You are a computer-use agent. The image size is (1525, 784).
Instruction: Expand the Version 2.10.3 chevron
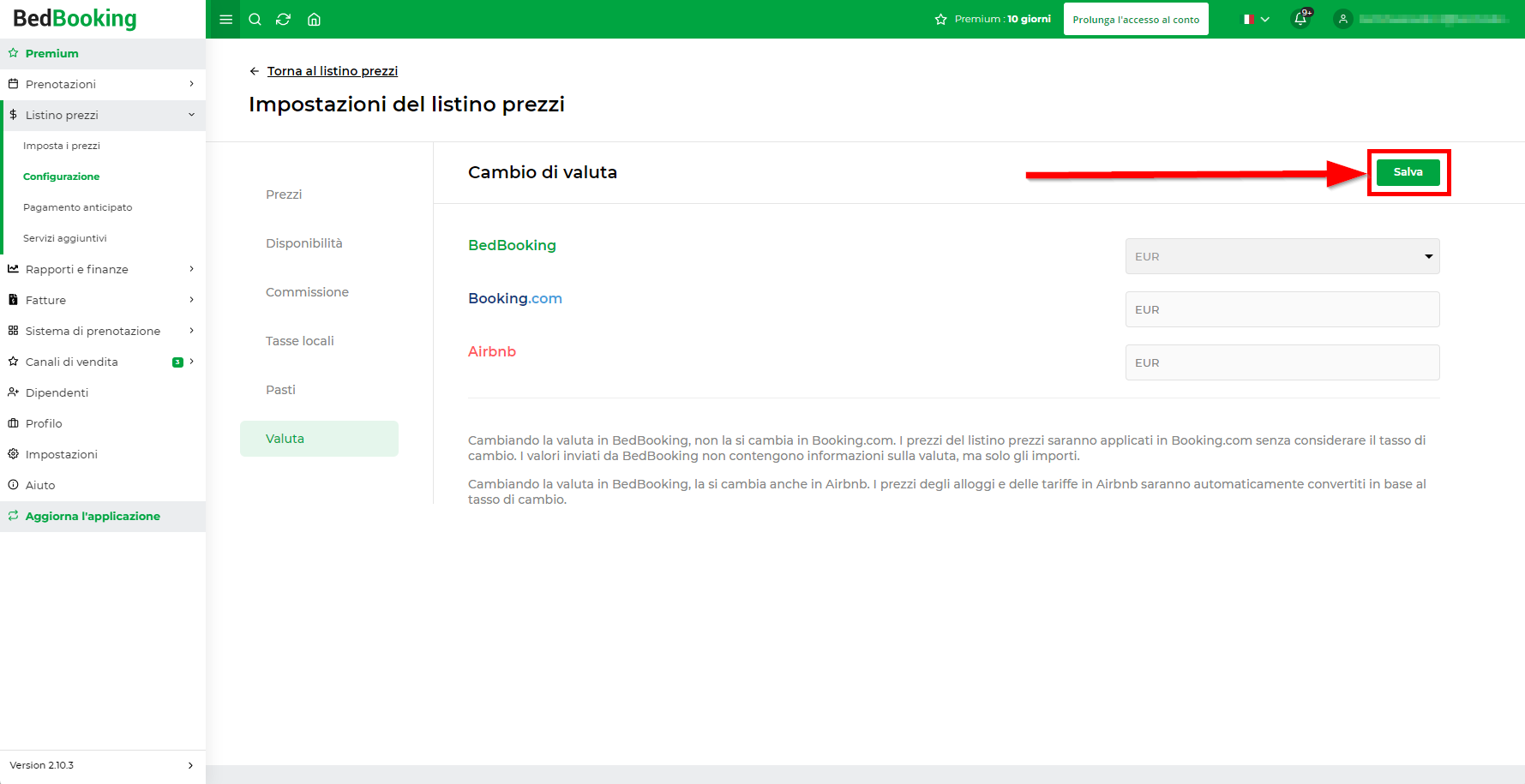[x=190, y=765]
